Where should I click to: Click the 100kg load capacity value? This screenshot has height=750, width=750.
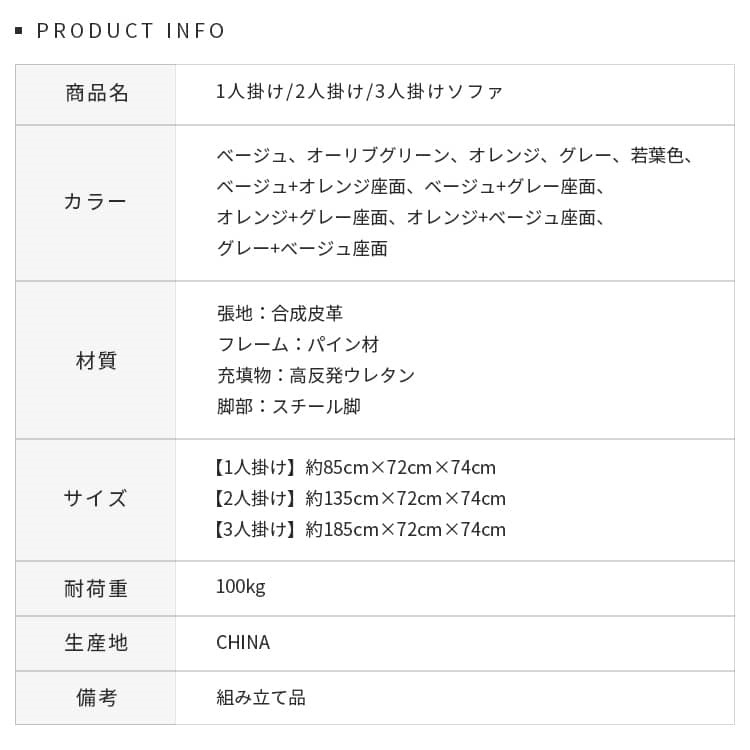[x=241, y=587]
